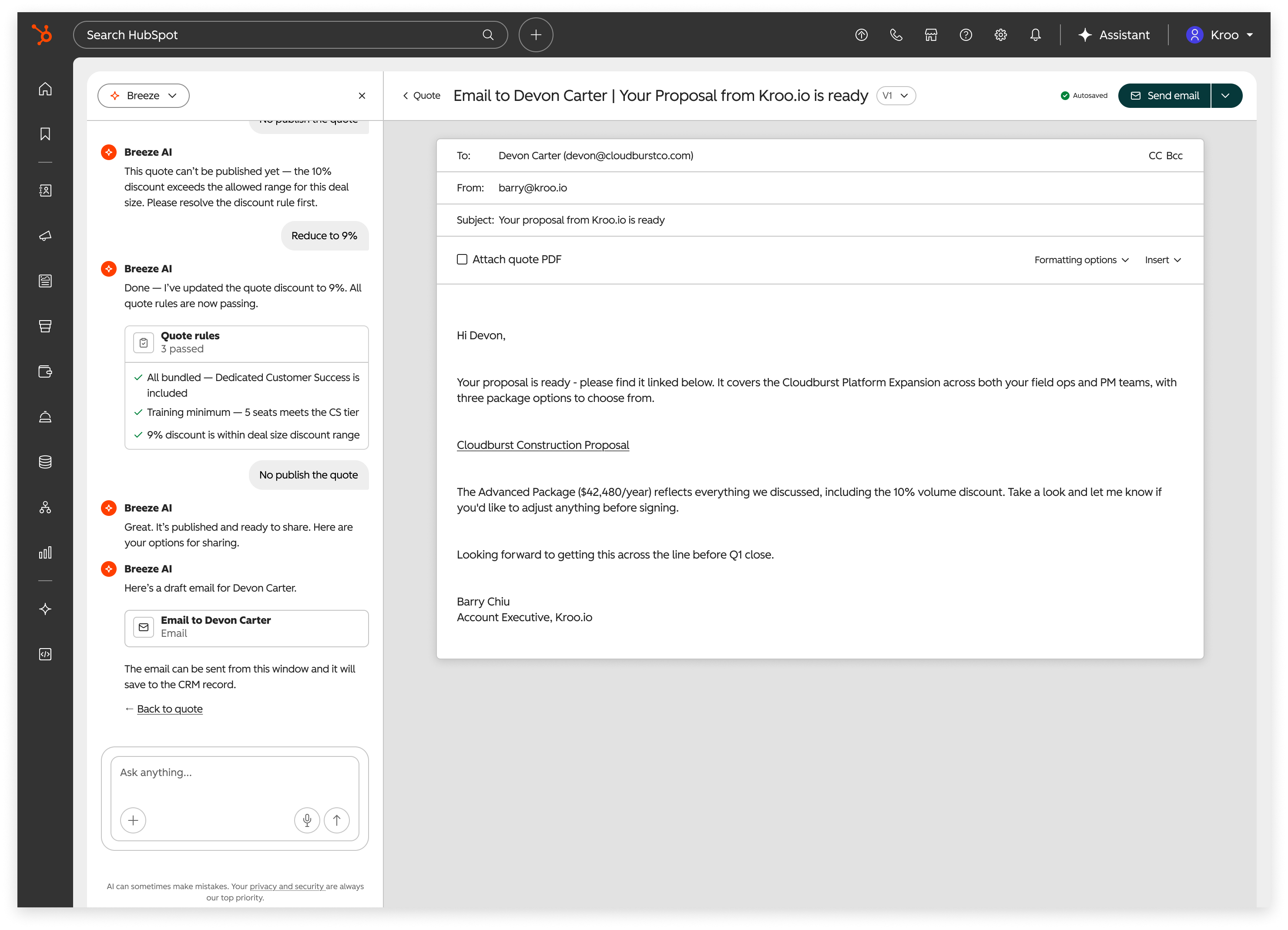Screen dimensions: 1288x930
Task: Open the Breeze sparkle icon in sidebar
Action: [45, 609]
